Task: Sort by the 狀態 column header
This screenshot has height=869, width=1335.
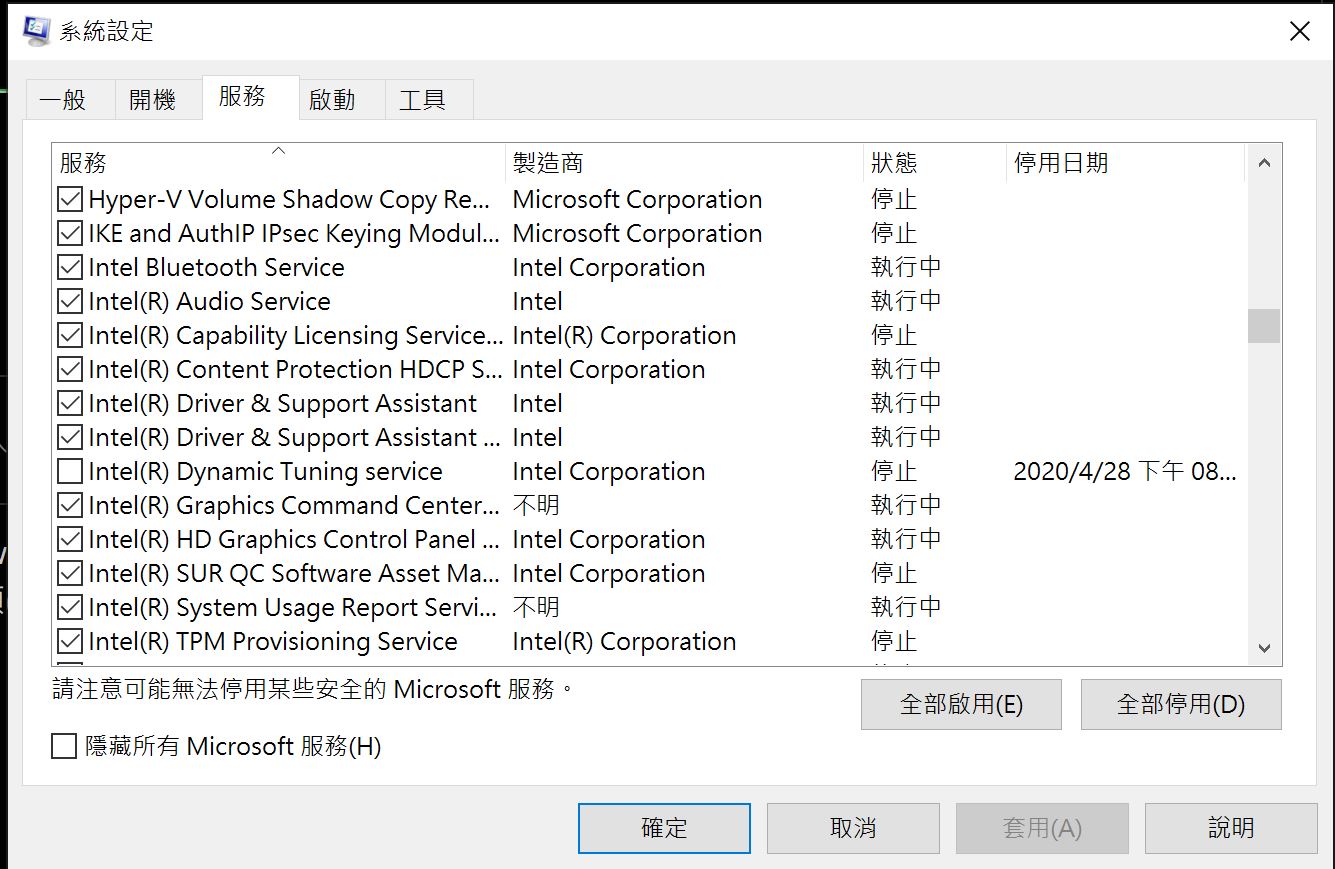Action: (935, 163)
